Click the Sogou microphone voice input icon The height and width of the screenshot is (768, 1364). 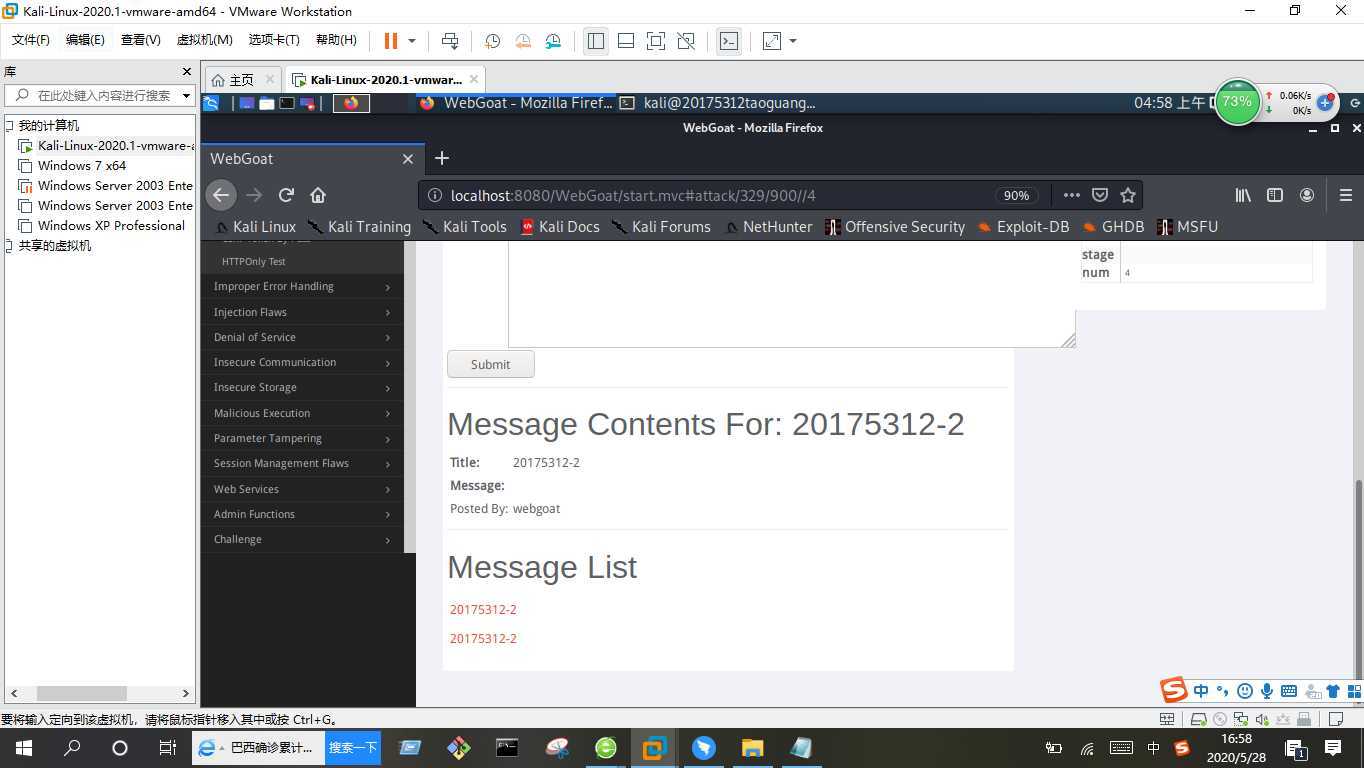coord(1267,691)
